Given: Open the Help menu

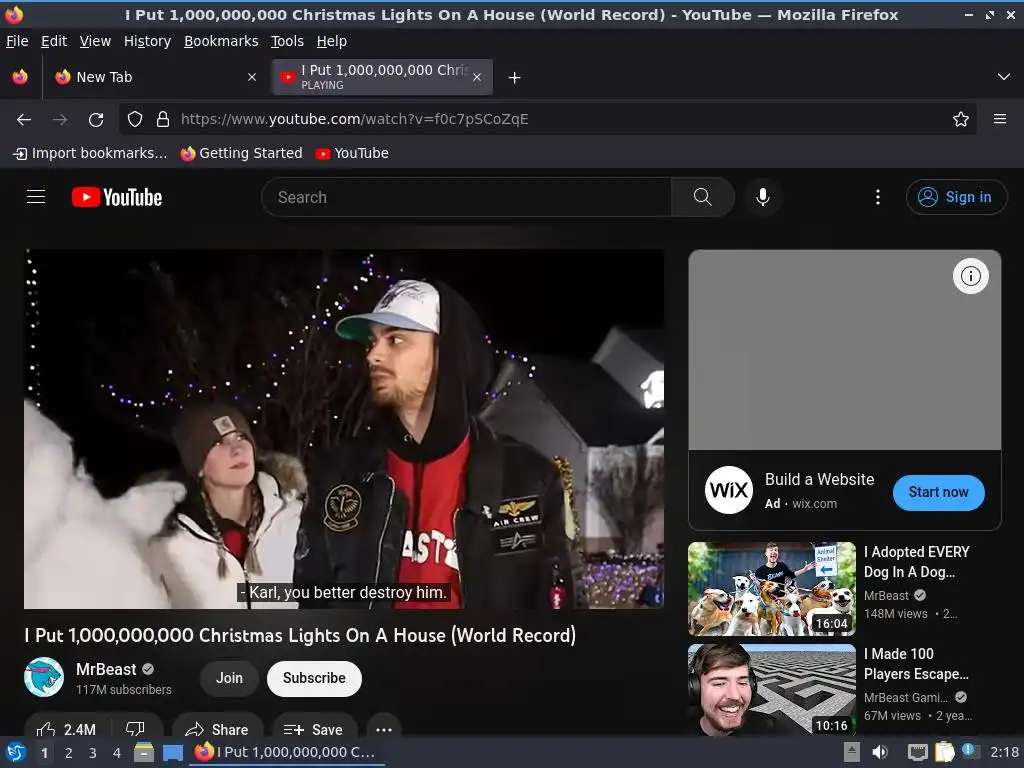Looking at the screenshot, I should pyautogui.click(x=332, y=41).
